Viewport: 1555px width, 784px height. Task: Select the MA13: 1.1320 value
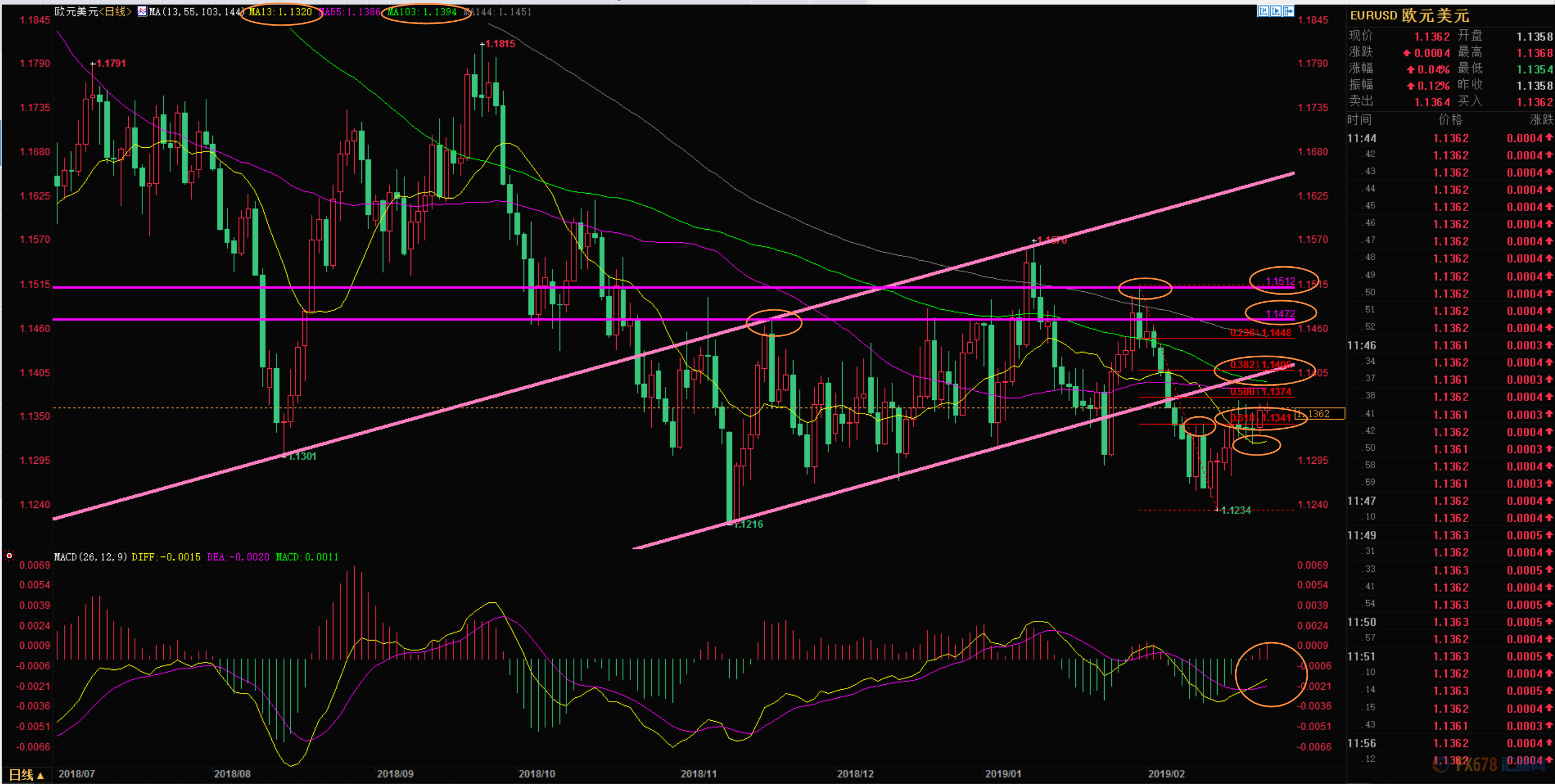click(x=280, y=11)
